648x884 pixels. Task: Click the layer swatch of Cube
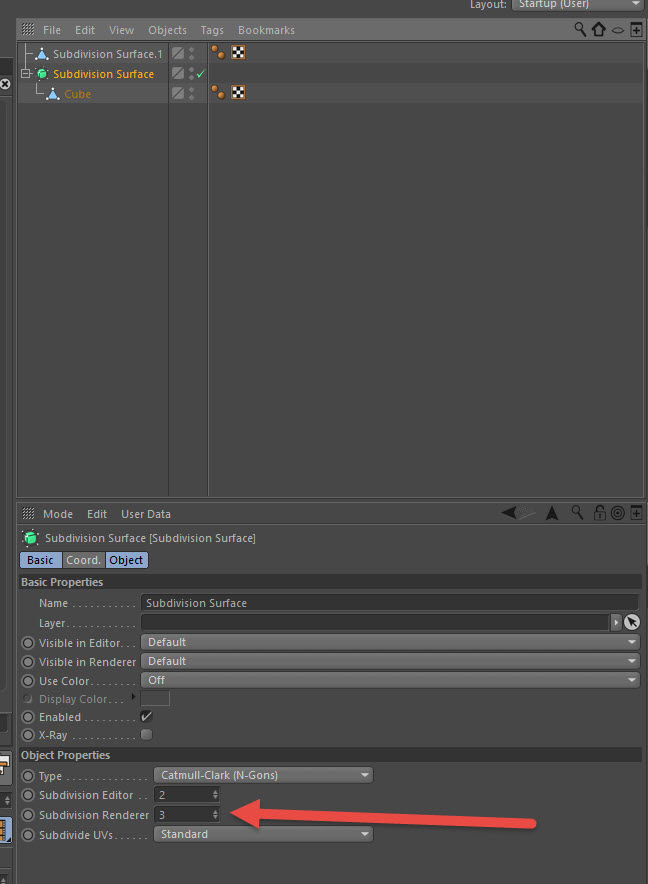point(178,93)
